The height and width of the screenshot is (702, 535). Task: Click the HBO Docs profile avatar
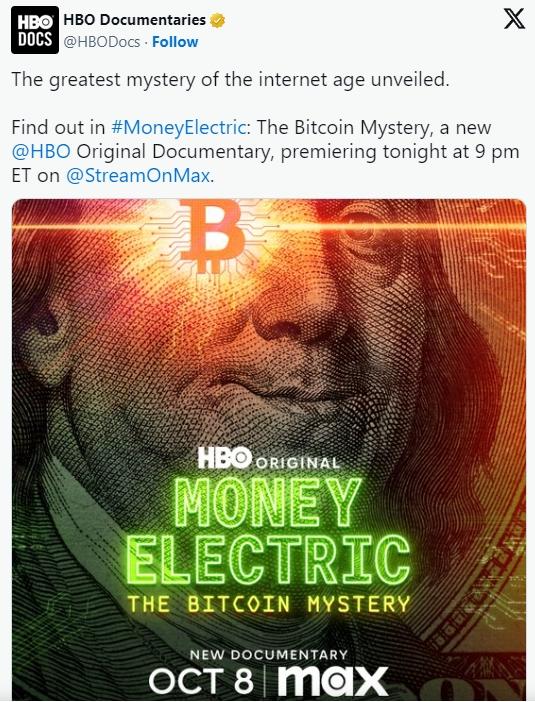tap(35, 30)
